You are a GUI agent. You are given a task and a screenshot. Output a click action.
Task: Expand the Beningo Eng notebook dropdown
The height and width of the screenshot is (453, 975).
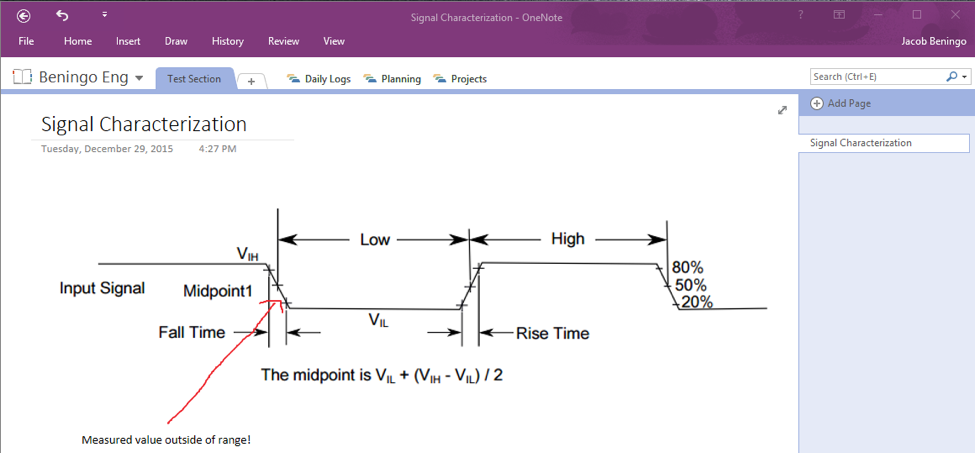(139, 78)
